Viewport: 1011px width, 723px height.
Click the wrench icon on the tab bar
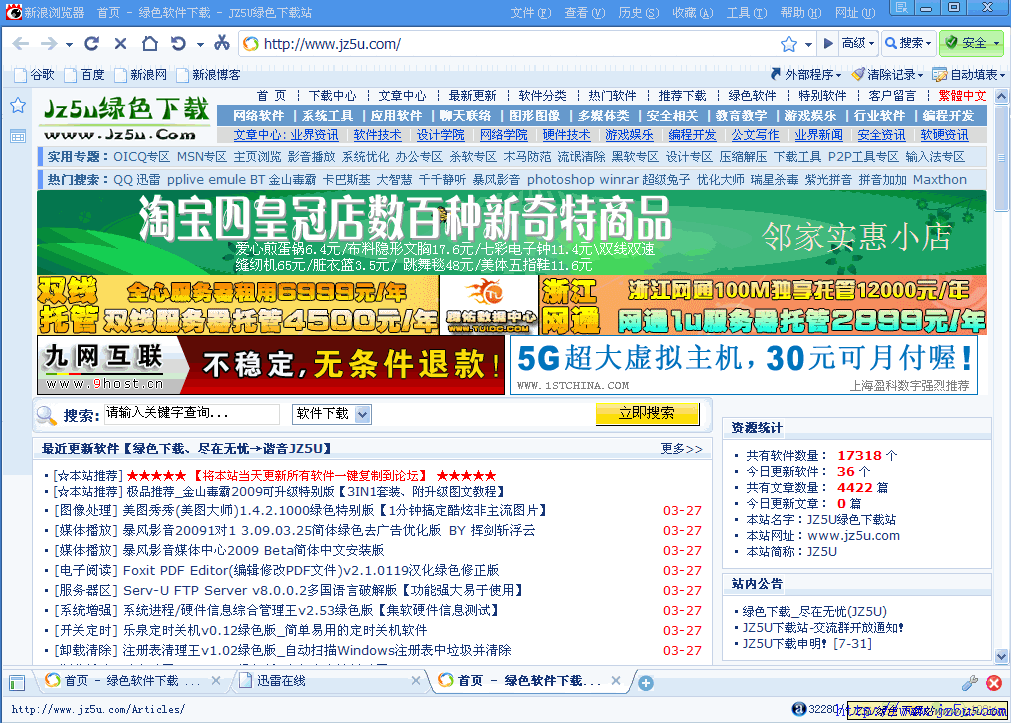click(970, 682)
